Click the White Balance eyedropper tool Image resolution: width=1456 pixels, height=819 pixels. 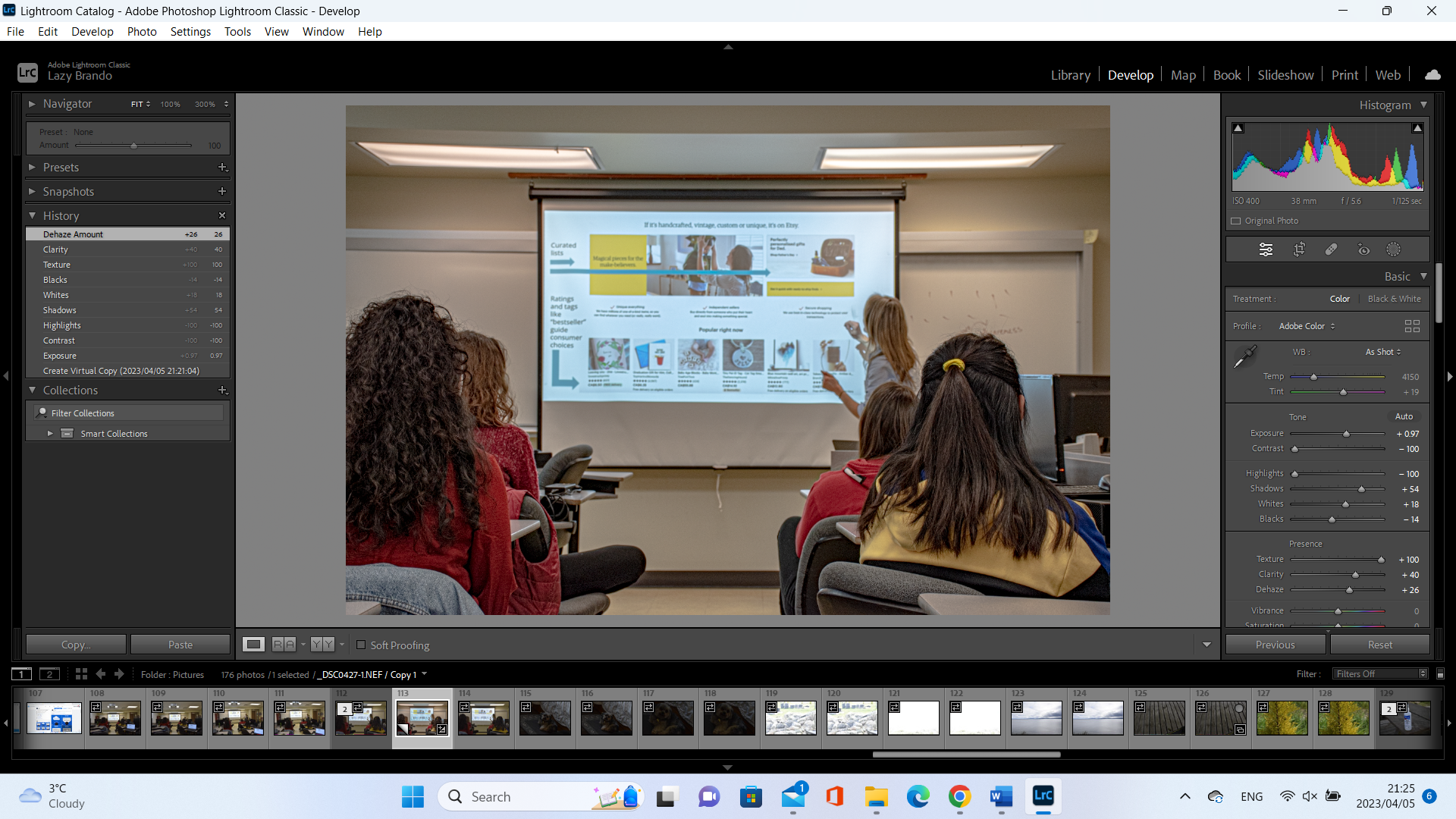(x=1244, y=356)
